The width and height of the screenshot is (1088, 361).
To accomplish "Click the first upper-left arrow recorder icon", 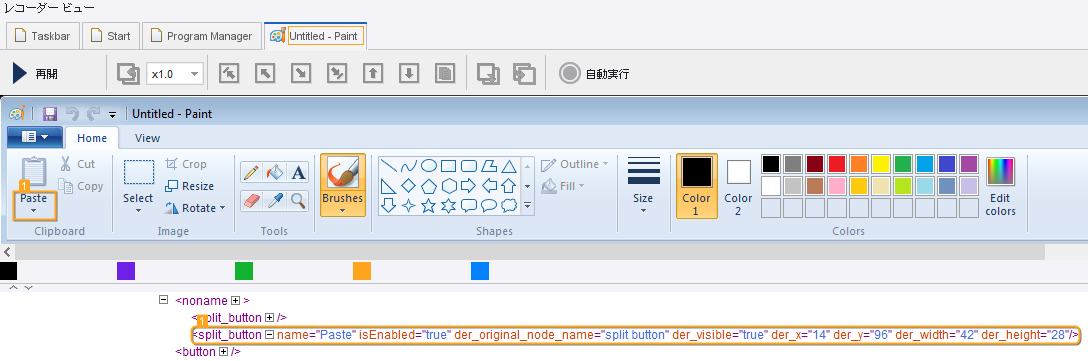I will point(228,73).
